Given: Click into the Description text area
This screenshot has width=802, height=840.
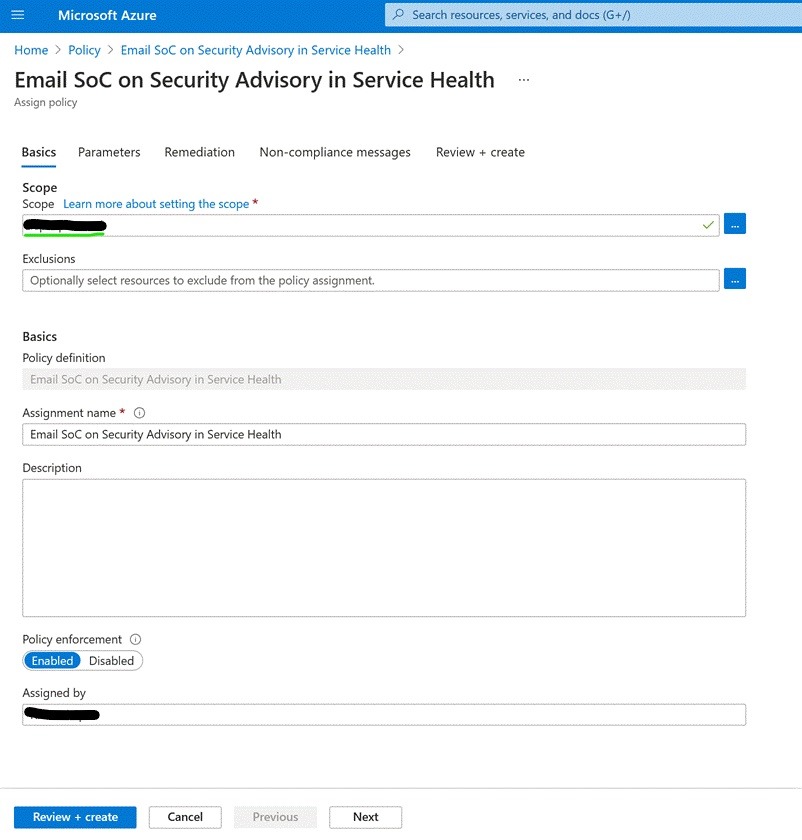Looking at the screenshot, I should 384,547.
